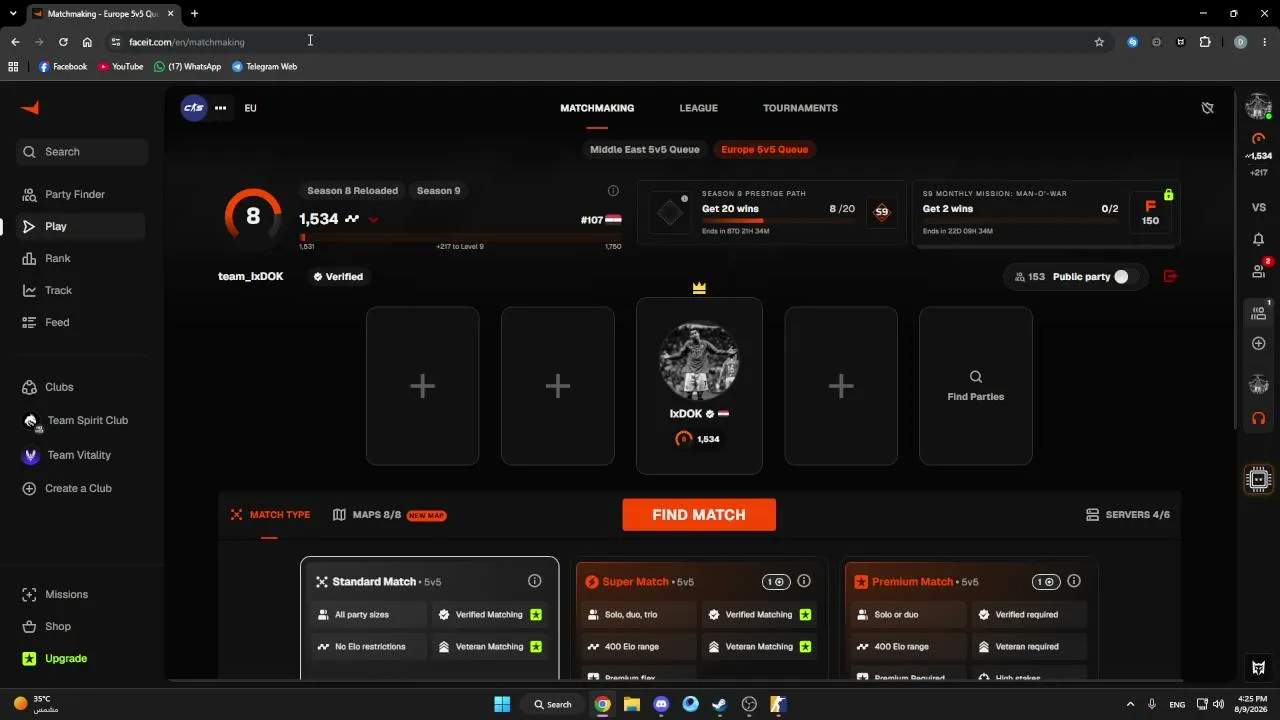Click the Premium Match ticket cost badge
Viewport: 1280px width, 720px height.
1045,582
